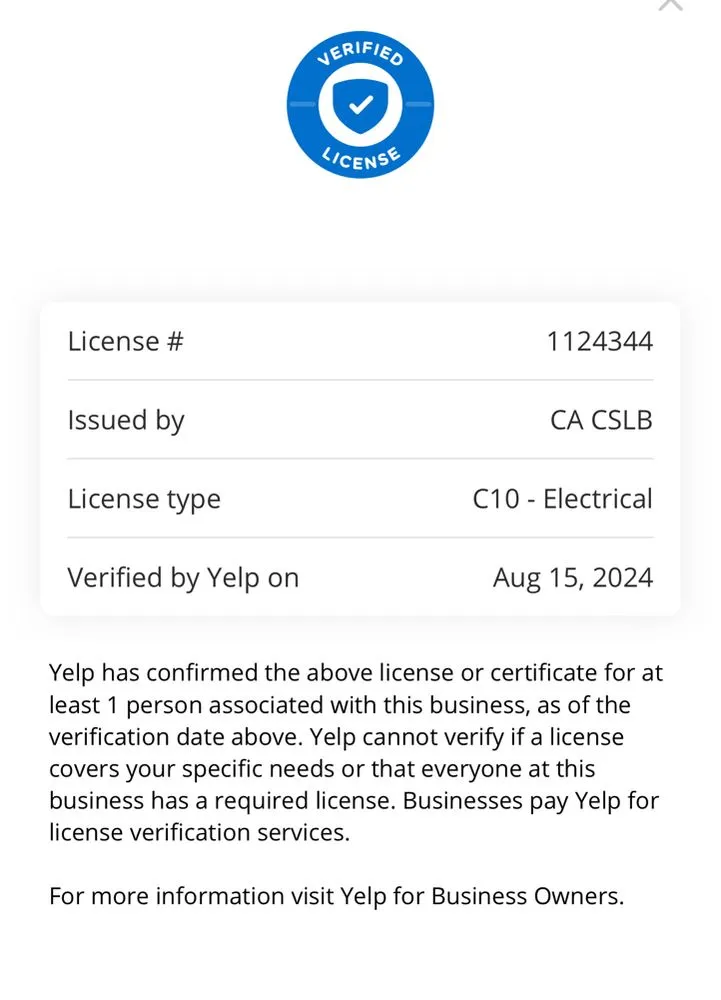Screen dimensions: 721x1000
Task: Select the License type label
Action: pos(144,499)
